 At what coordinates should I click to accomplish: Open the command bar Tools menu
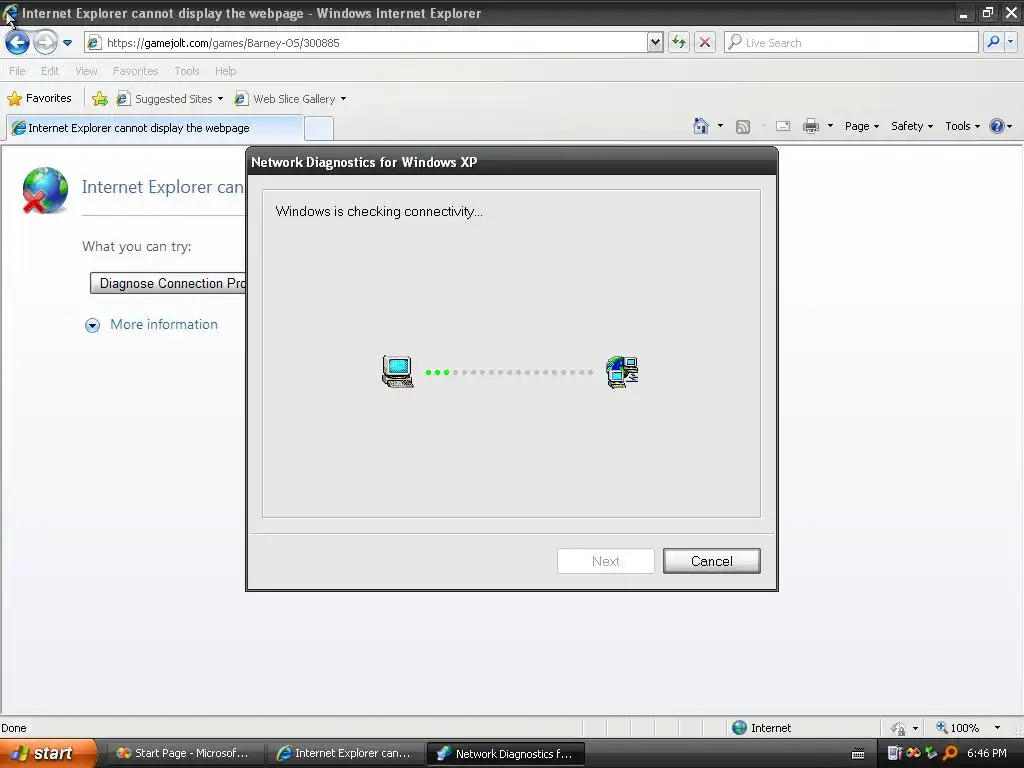[x=963, y=126]
